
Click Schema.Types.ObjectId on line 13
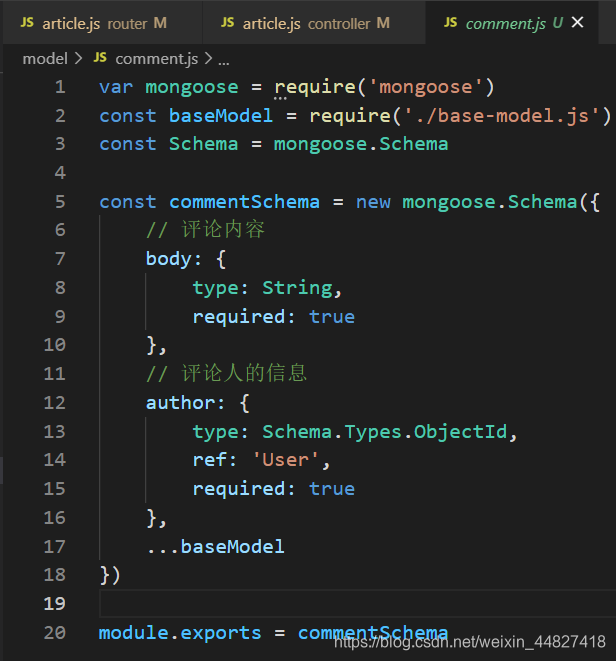(385, 432)
